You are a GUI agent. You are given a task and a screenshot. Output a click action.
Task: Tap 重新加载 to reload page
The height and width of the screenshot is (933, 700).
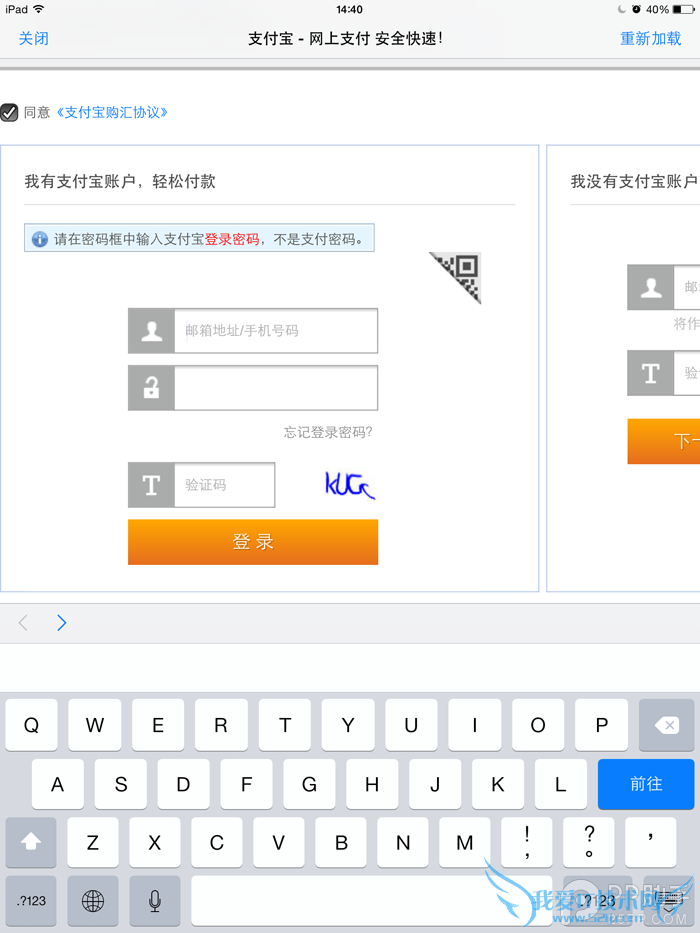(650, 39)
